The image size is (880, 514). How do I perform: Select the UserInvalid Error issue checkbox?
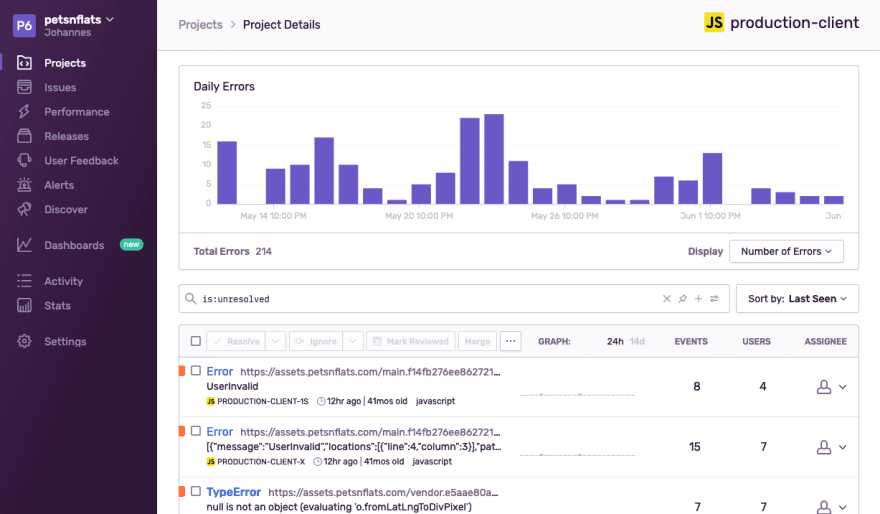(x=196, y=371)
